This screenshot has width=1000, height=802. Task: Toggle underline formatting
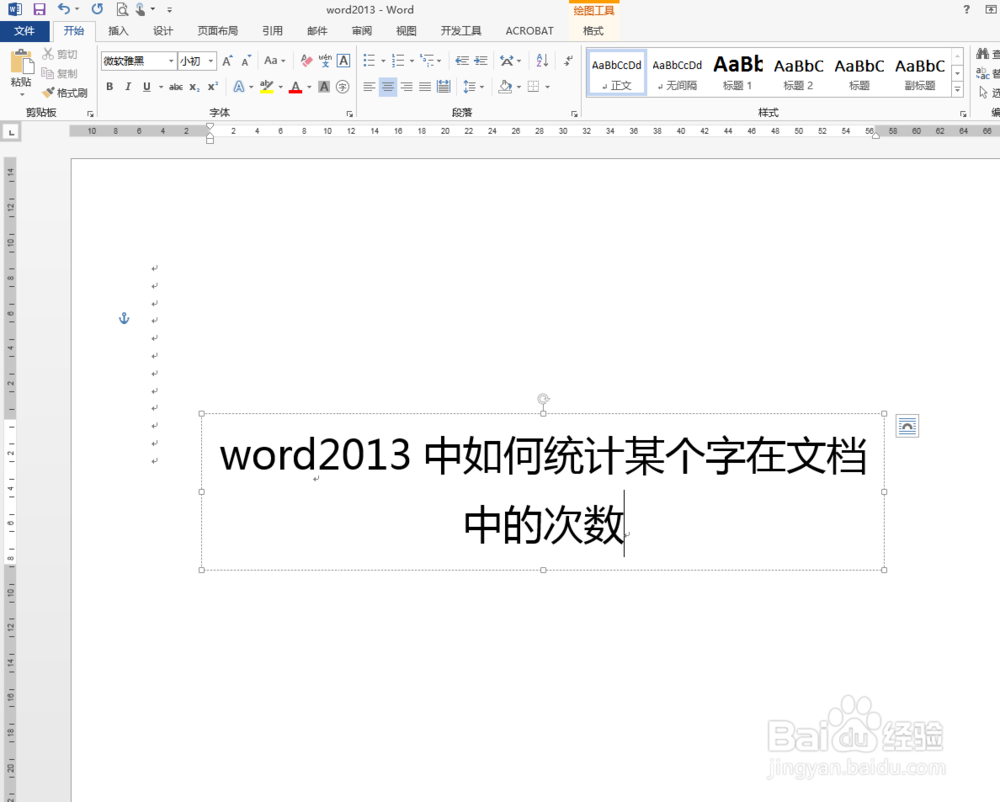[147, 87]
